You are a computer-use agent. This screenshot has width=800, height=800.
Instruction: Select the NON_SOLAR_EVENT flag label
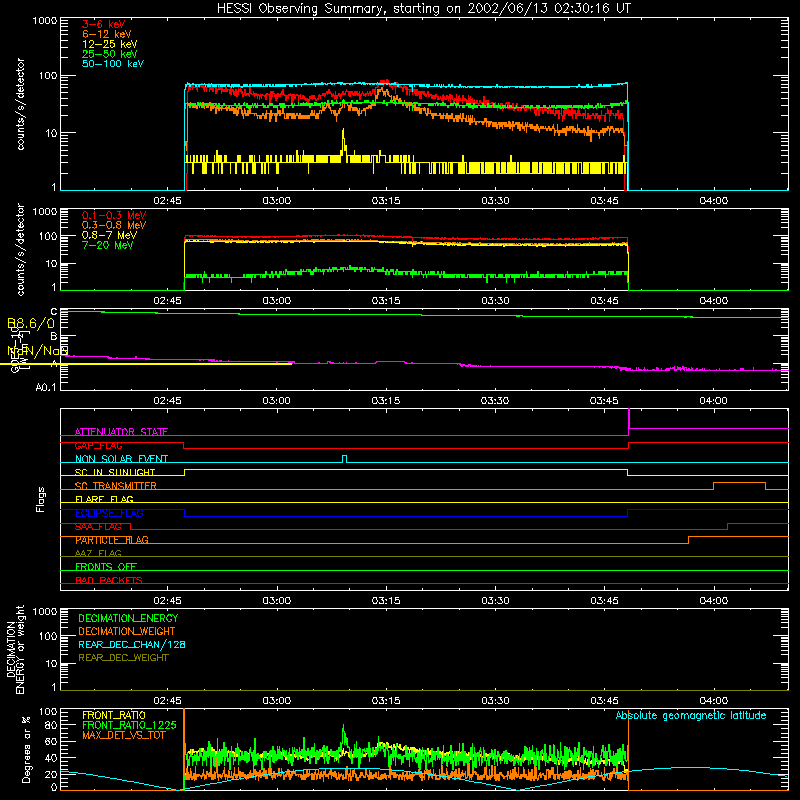[x=121, y=459]
